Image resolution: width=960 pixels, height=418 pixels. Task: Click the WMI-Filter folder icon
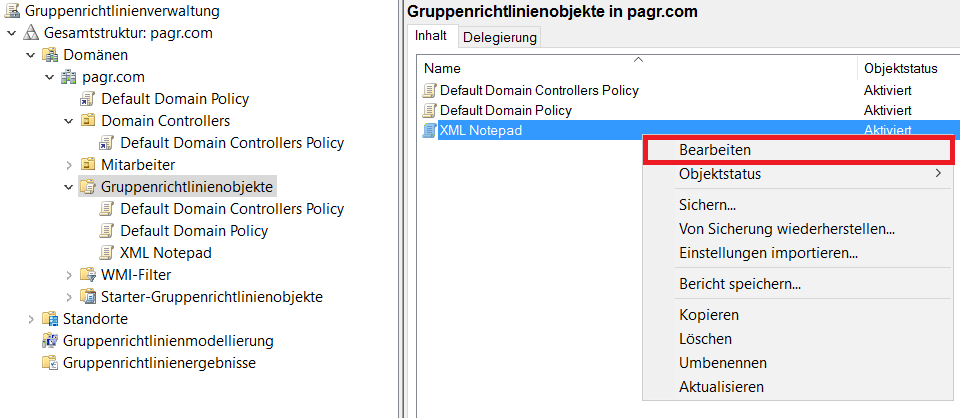tap(89, 275)
